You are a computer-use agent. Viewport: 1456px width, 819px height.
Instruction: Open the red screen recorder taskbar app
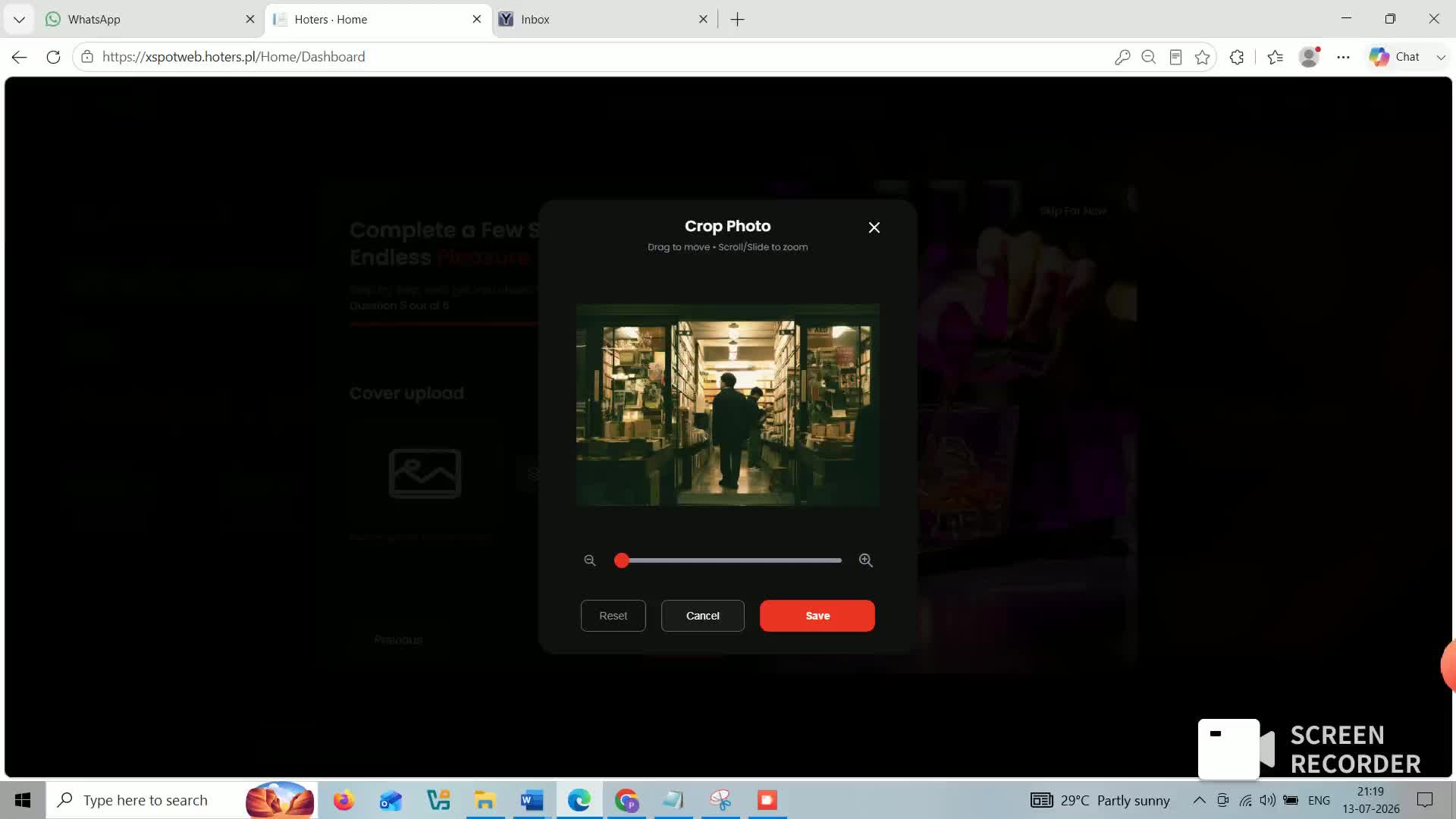(x=767, y=800)
